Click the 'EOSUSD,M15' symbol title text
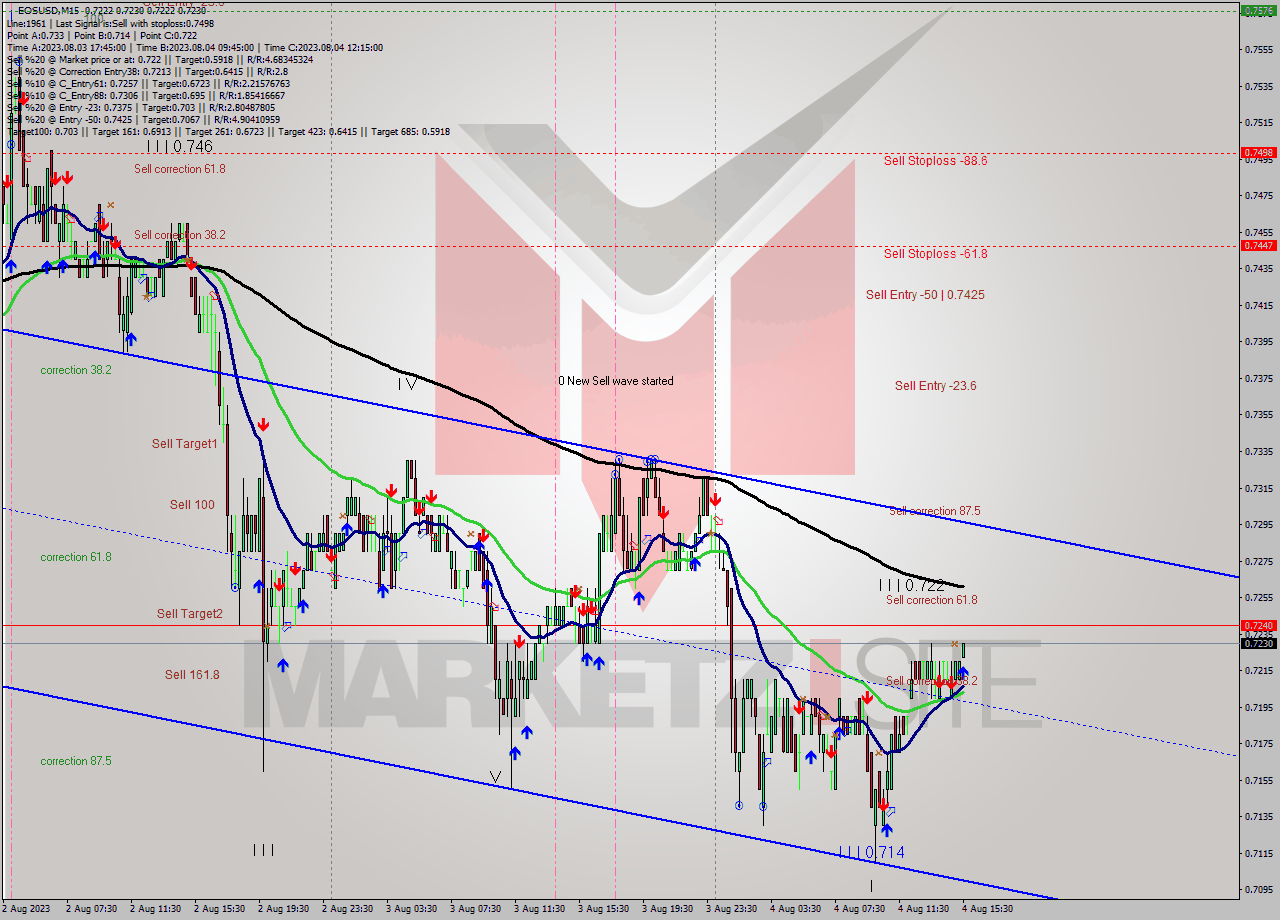The height and width of the screenshot is (920, 1280). tap(49, 10)
